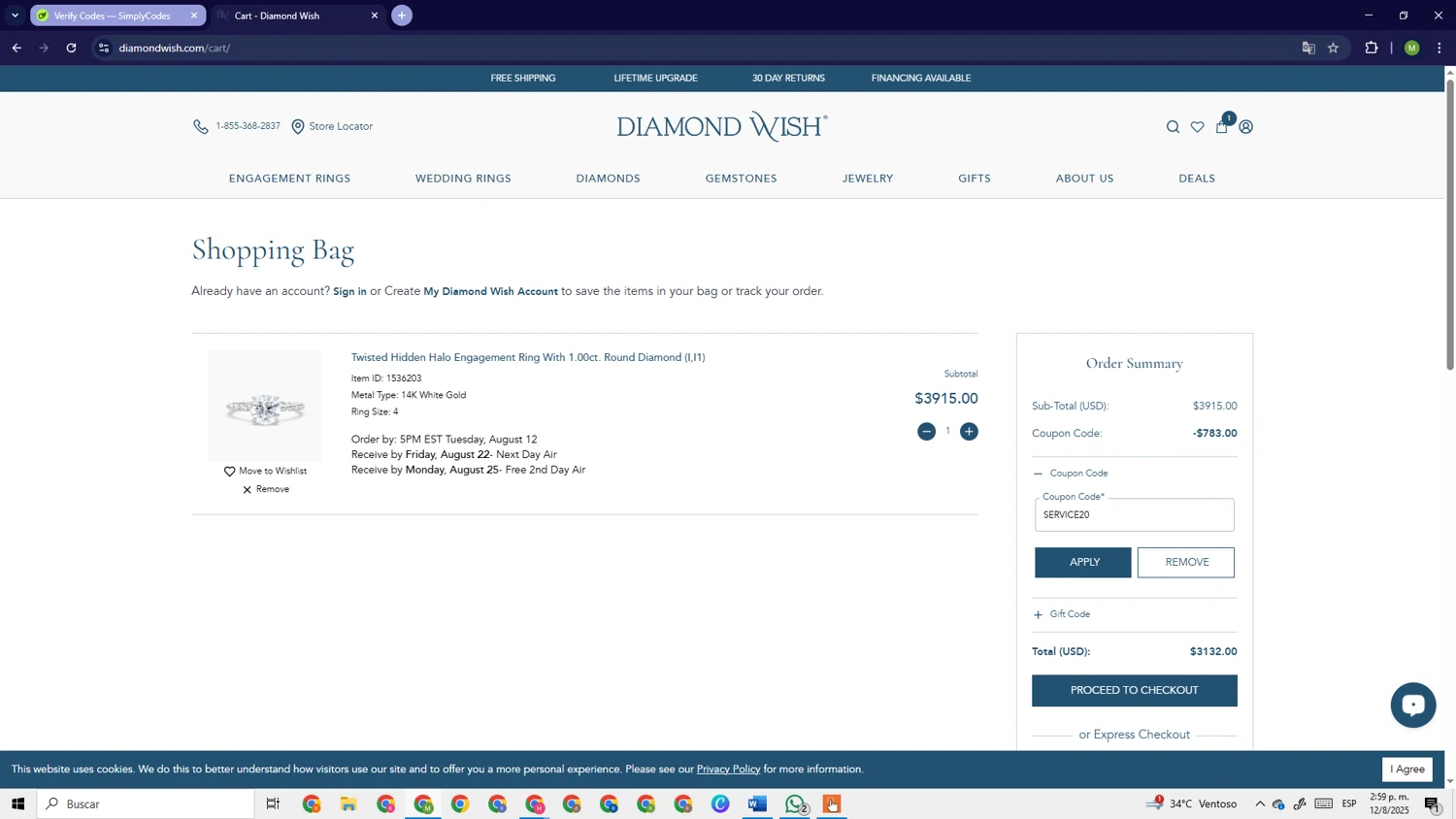Increase ring quantity with plus button
Image resolution: width=1456 pixels, height=819 pixels.
coord(969,432)
